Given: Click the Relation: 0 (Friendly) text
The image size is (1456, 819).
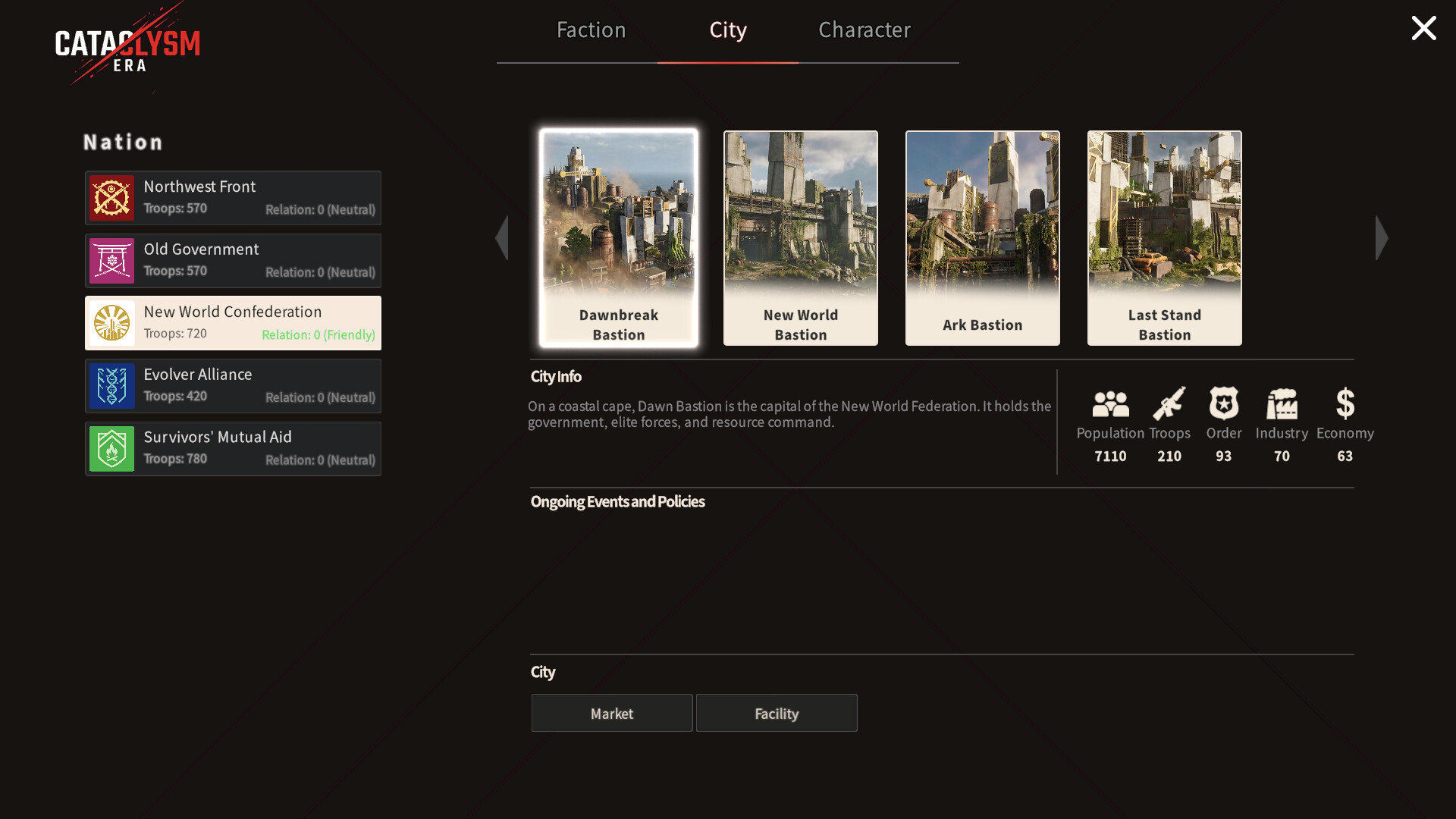Looking at the screenshot, I should [318, 335].
